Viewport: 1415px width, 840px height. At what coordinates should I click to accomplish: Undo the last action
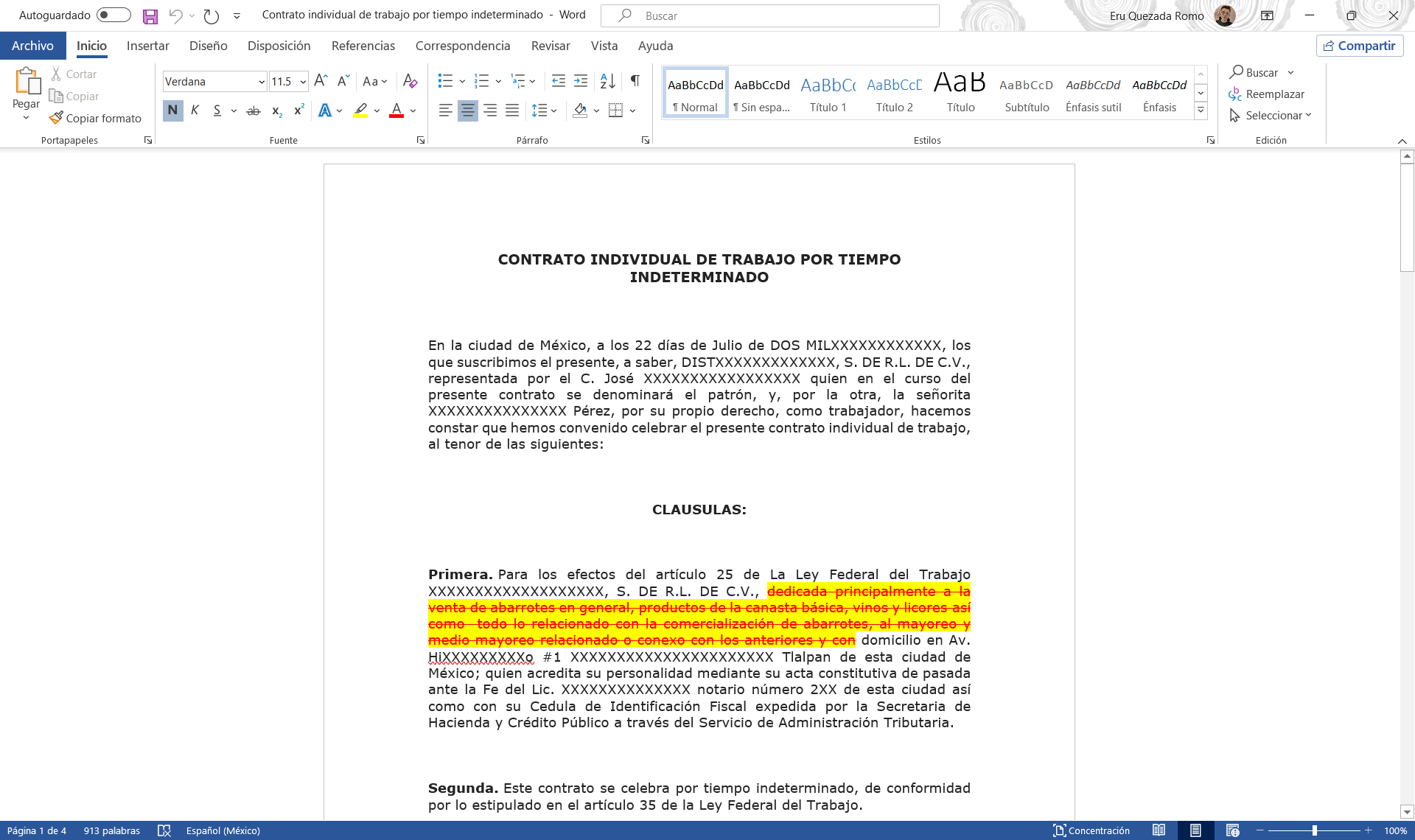(175, 15)
